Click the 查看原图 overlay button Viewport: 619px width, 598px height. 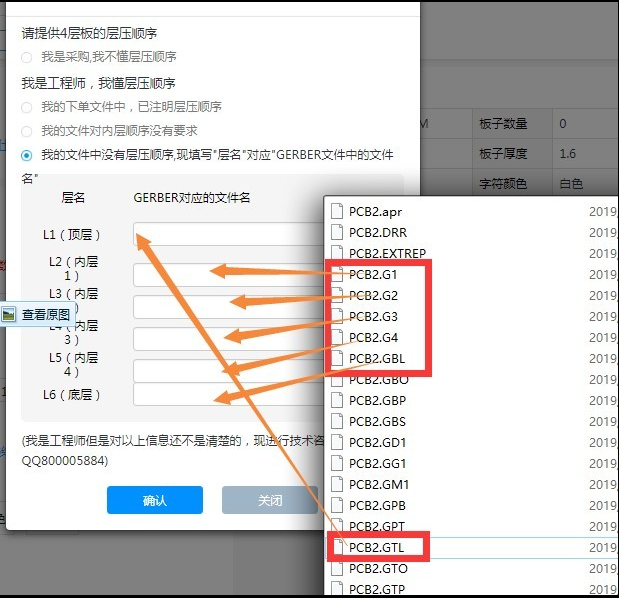click(38, 314)
